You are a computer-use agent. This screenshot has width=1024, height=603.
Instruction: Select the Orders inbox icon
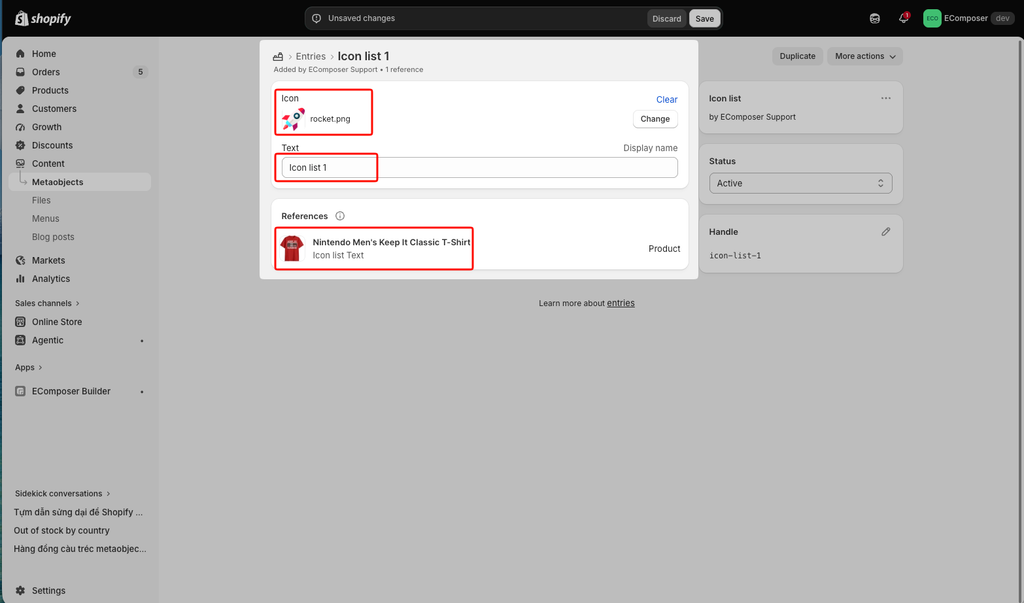point(20,72)
